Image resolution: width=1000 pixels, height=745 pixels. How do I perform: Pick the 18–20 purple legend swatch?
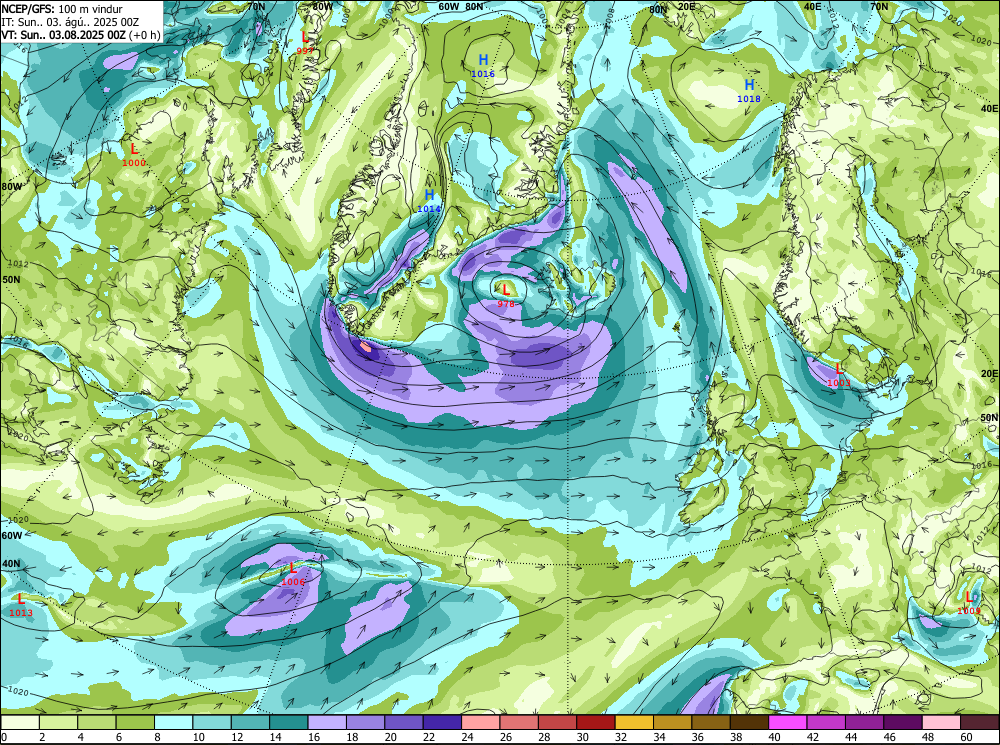(x=366, y=722)
